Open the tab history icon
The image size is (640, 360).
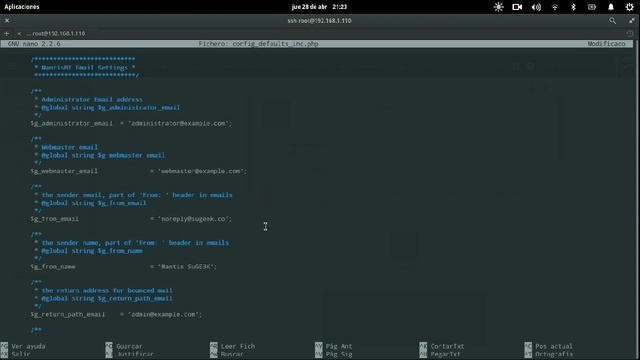pyautogui.click(x=630, y=33)
